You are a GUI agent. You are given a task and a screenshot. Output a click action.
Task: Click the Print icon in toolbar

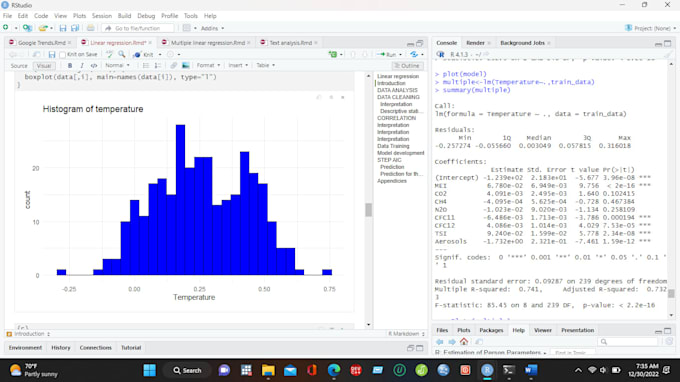click(90, 28)
